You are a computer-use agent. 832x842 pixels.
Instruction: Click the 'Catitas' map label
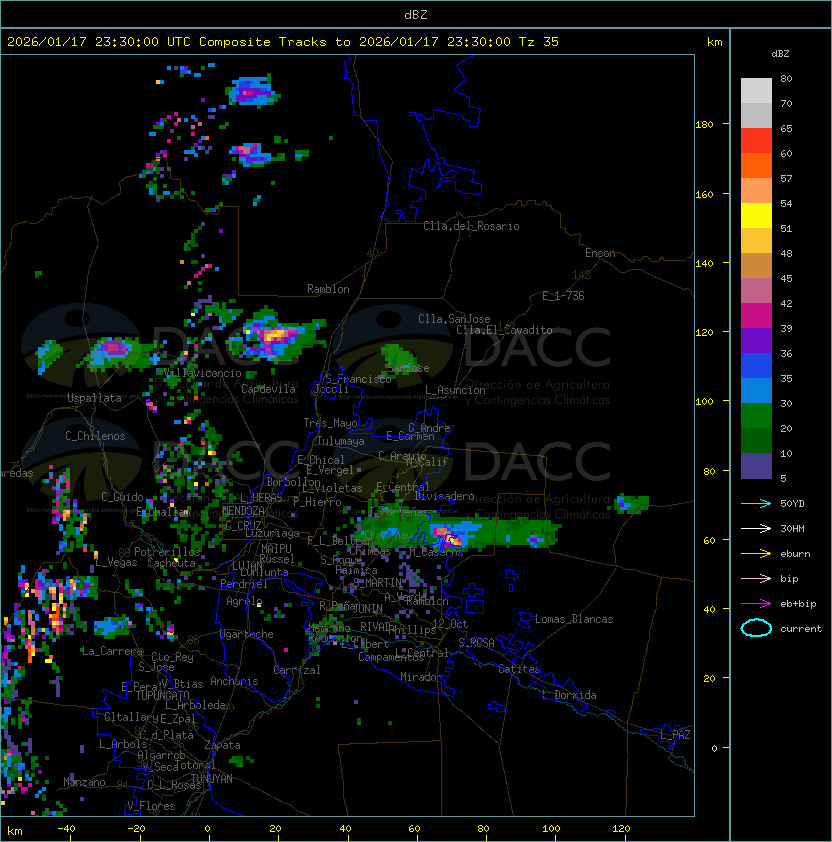tap(519, 669)
